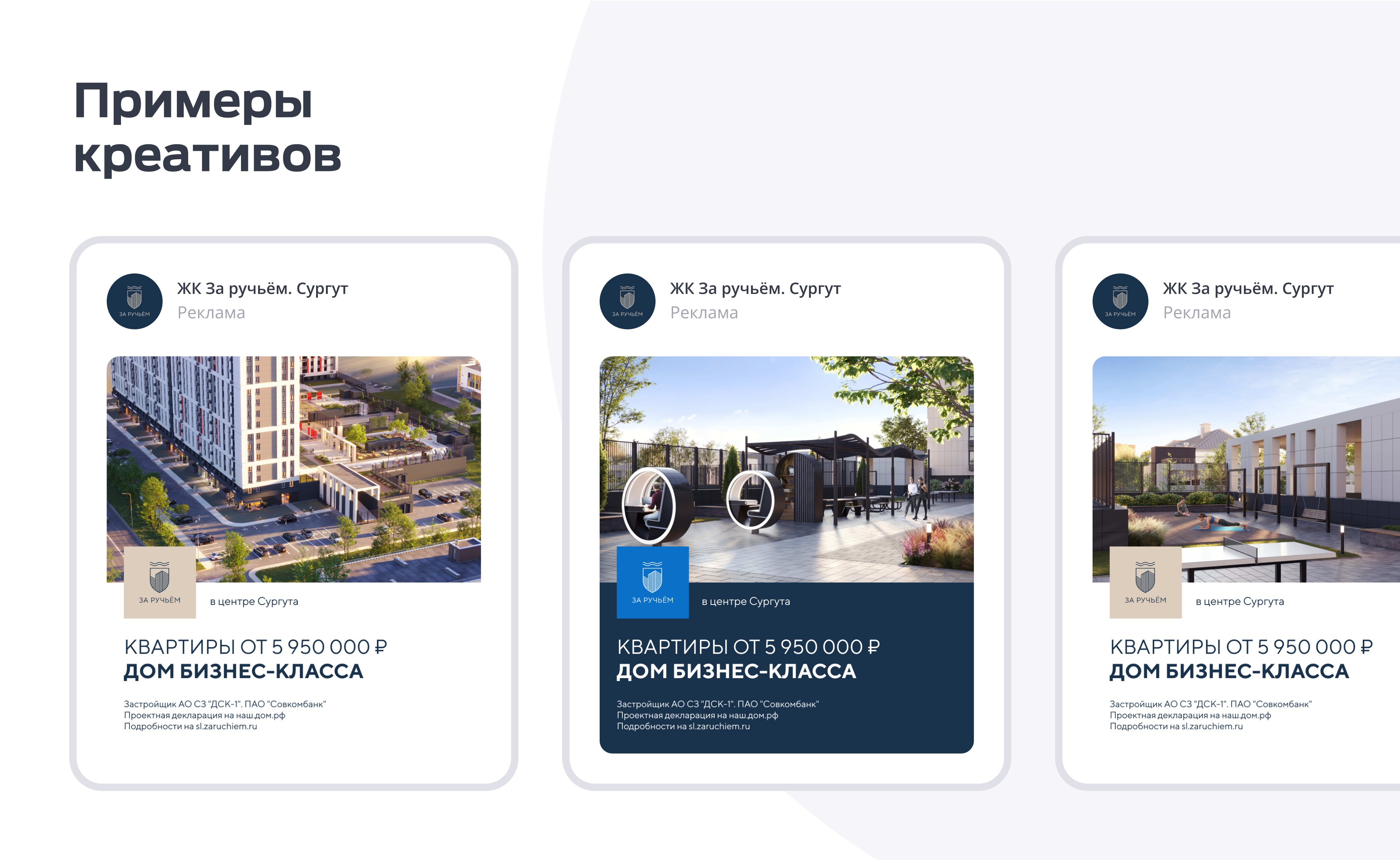1400x860 pixels.
Task: Click first card's account name ЖК За ручьём
Action: (x=262, y=288)
